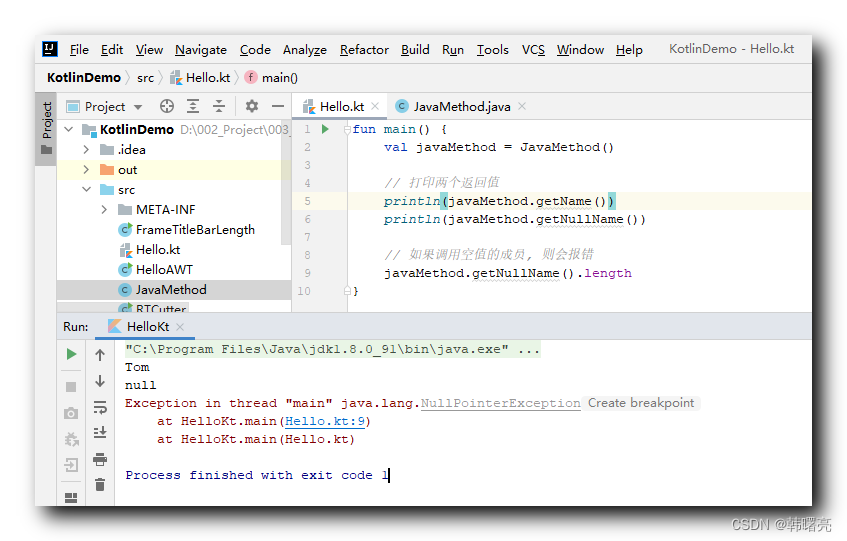Click the Up the Stack Trace arrow

click(100, 355)
